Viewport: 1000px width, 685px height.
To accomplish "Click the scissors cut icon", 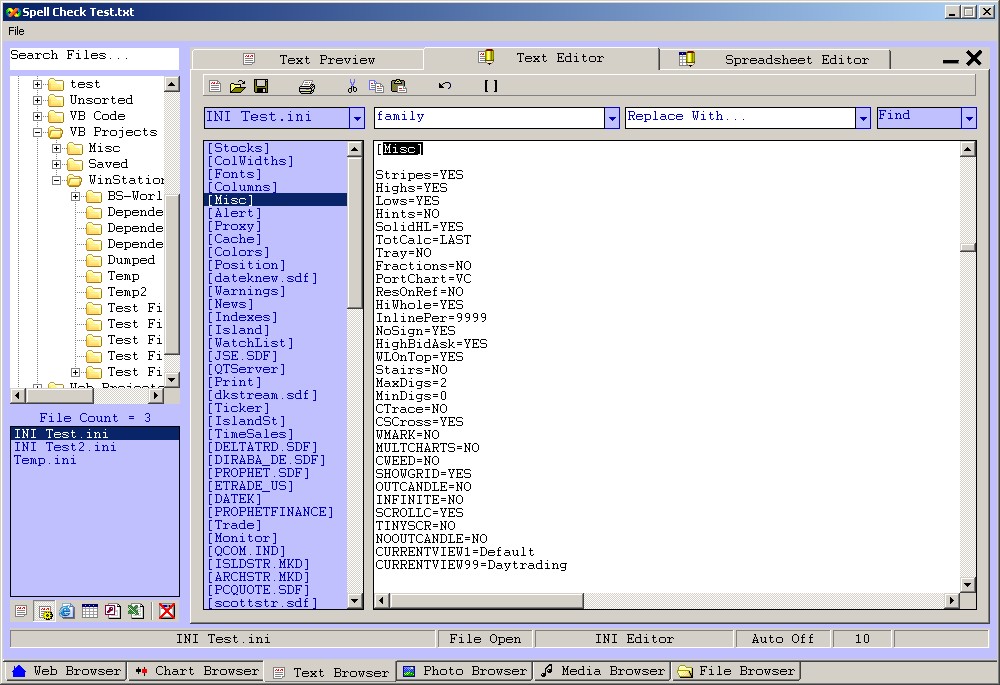I will (352, 86).
